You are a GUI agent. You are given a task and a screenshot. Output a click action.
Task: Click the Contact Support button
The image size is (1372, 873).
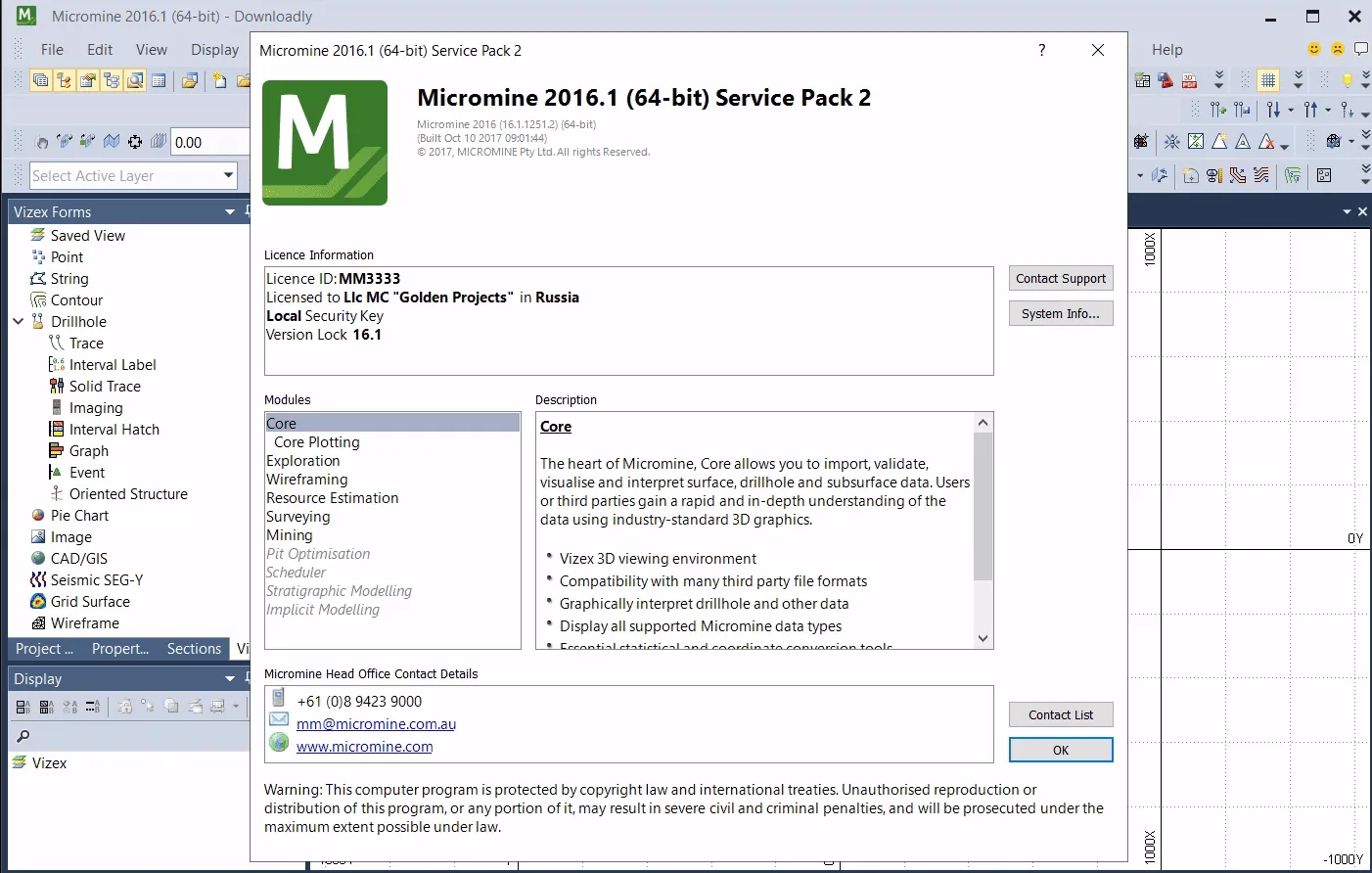point(1061,278)
